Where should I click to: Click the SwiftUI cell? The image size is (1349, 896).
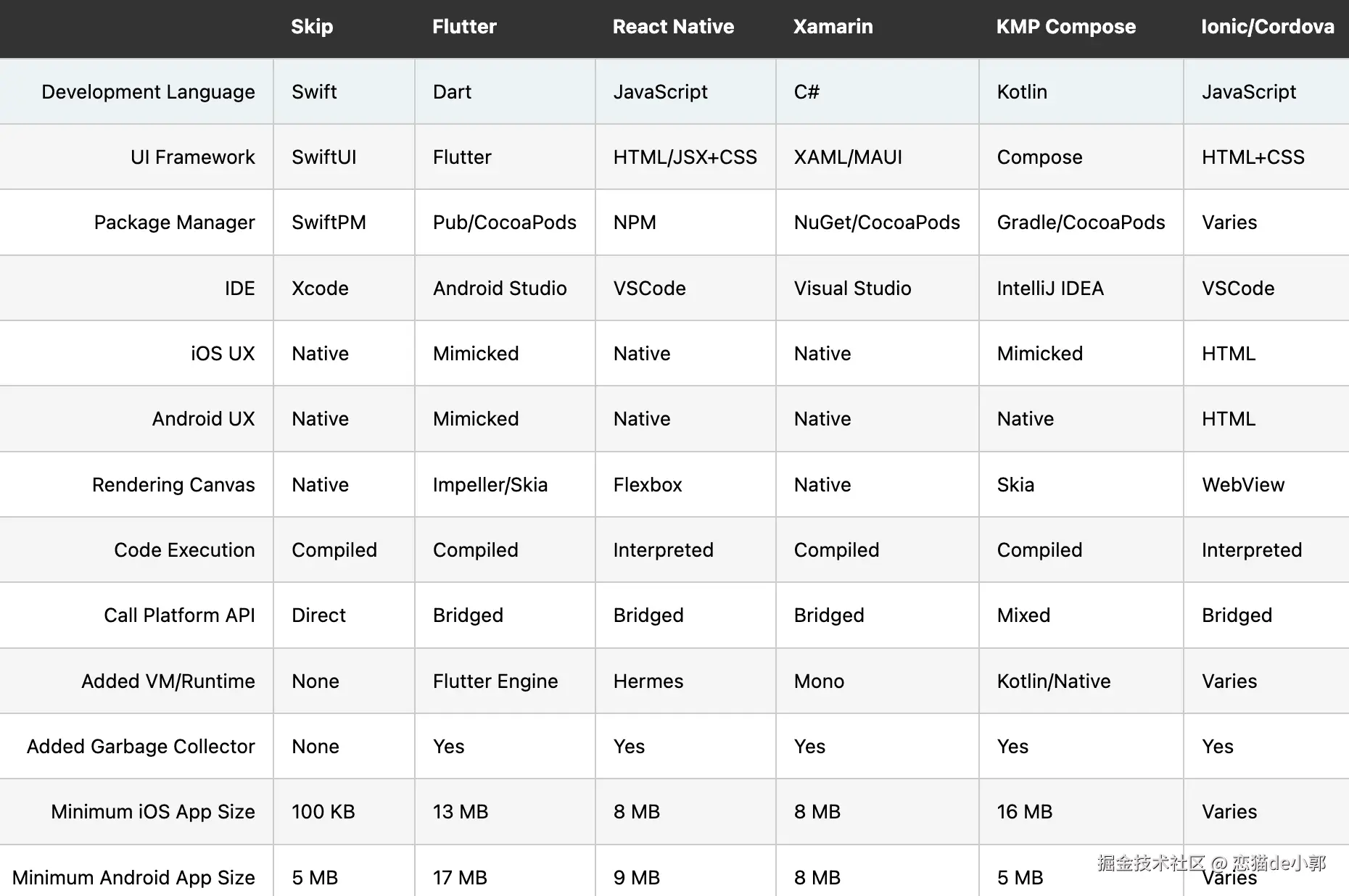pyautogui.click(x=323, y=157)
